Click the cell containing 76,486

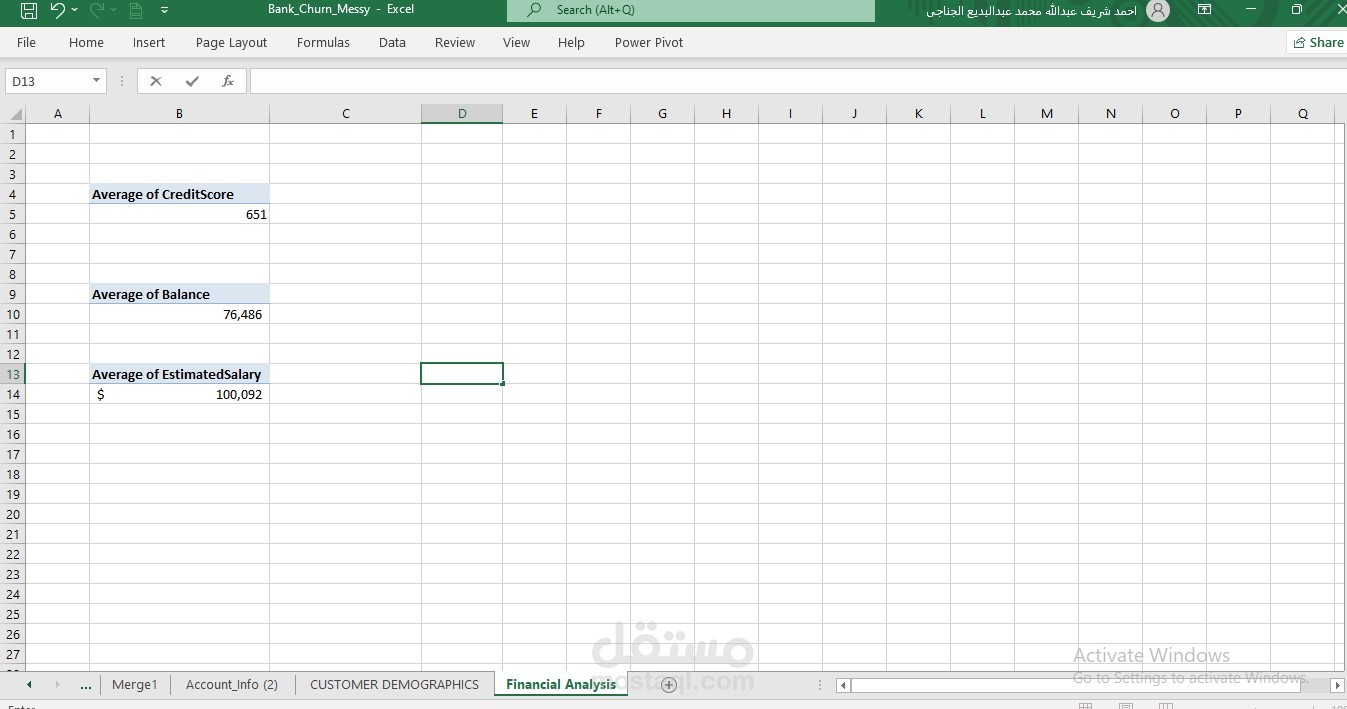[179, 314]
